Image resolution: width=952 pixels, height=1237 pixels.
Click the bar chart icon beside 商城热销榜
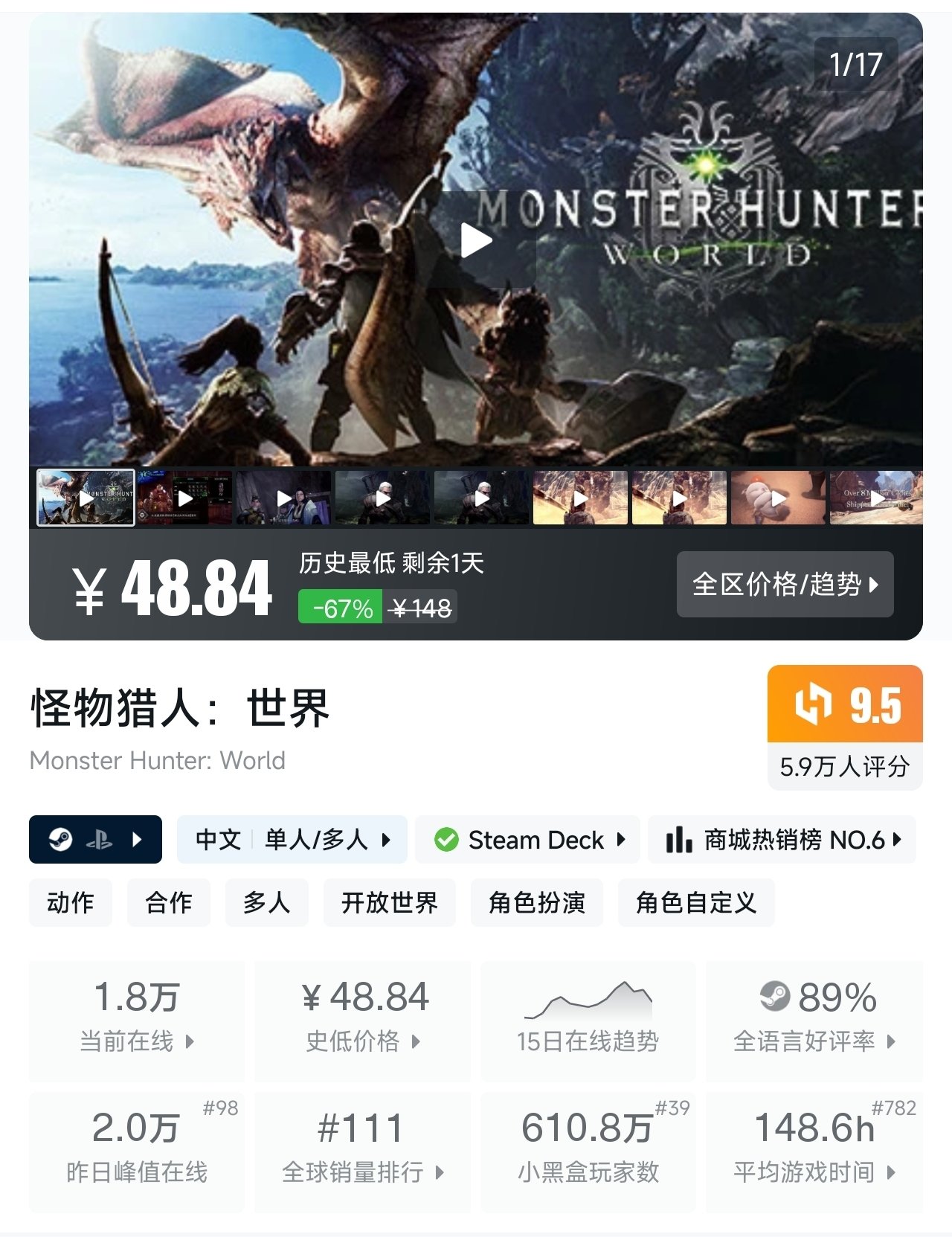pyautogui.click(x=679, y=840)
